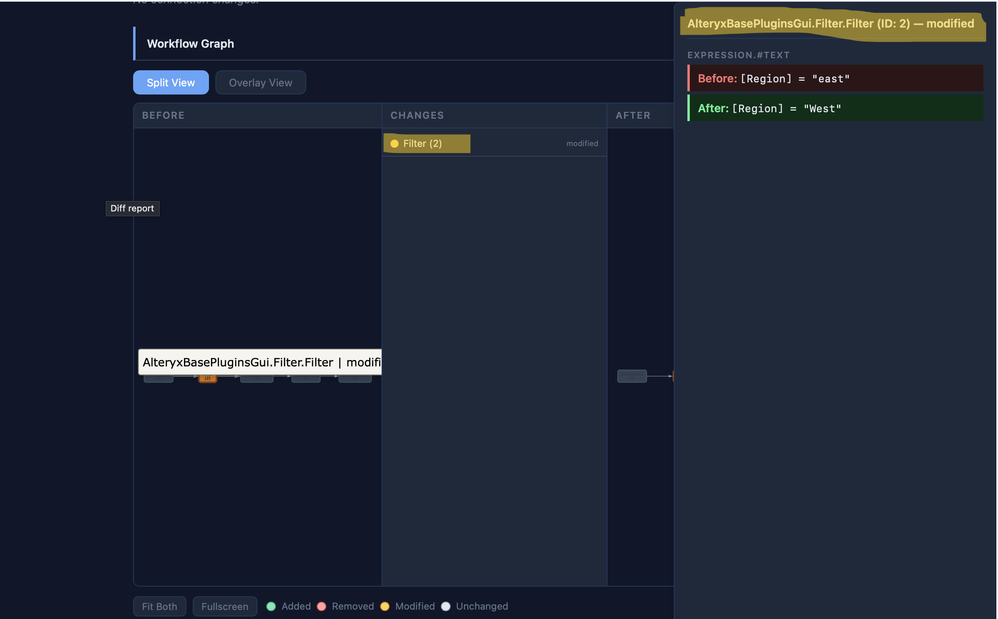Click the orange modified node in Before graph
This screenshot has height=619, width=998.
coord(207,379)
